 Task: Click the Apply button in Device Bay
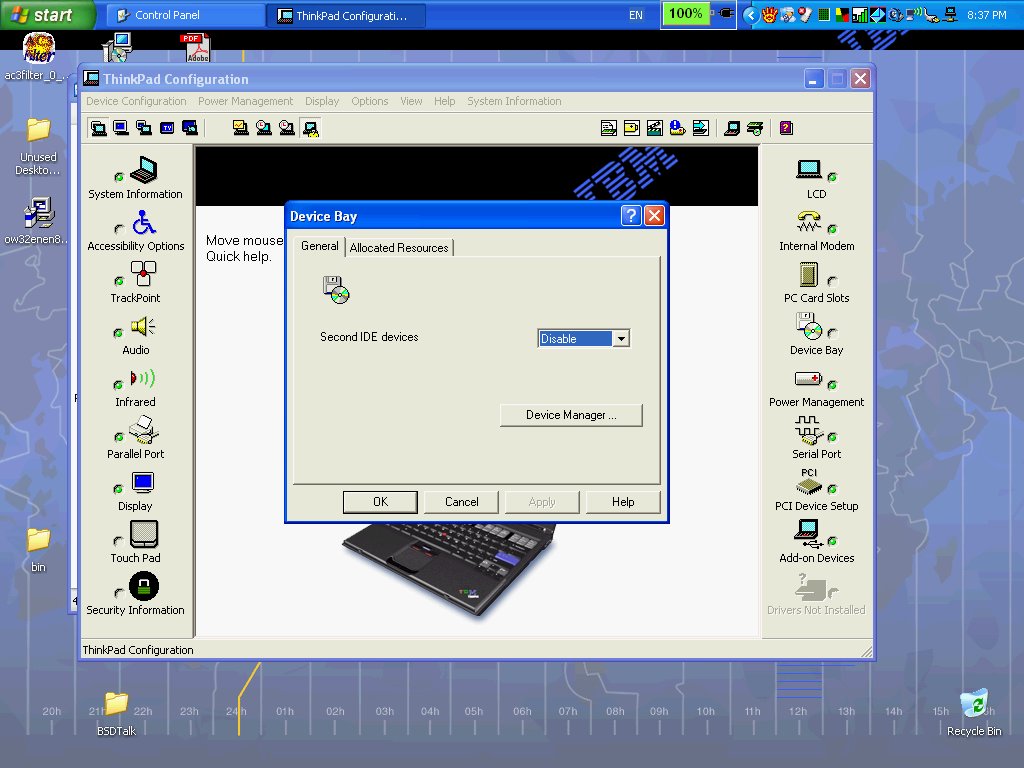click(x=542, y=502)
